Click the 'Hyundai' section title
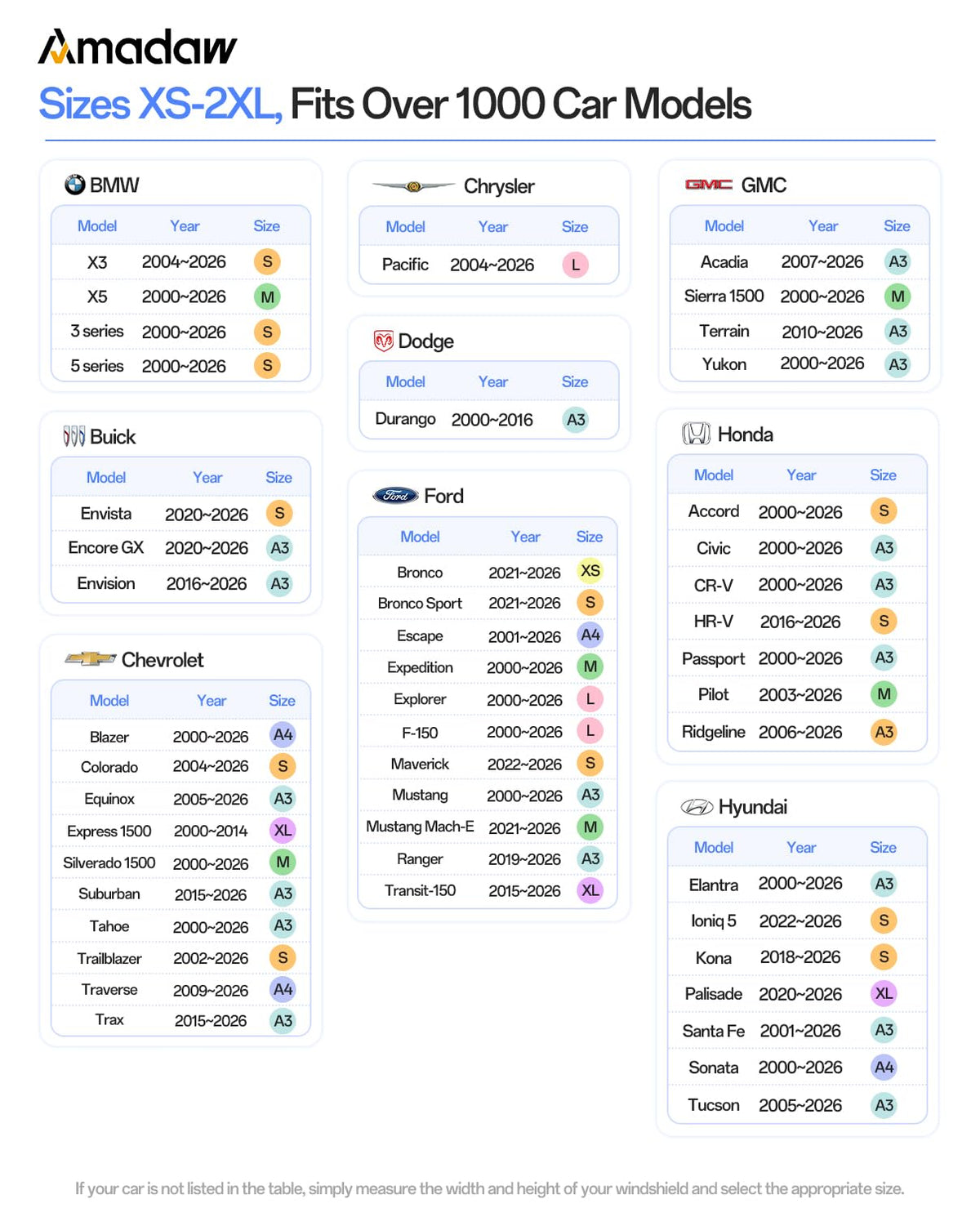980x1217 pixels. coord(753,807)
